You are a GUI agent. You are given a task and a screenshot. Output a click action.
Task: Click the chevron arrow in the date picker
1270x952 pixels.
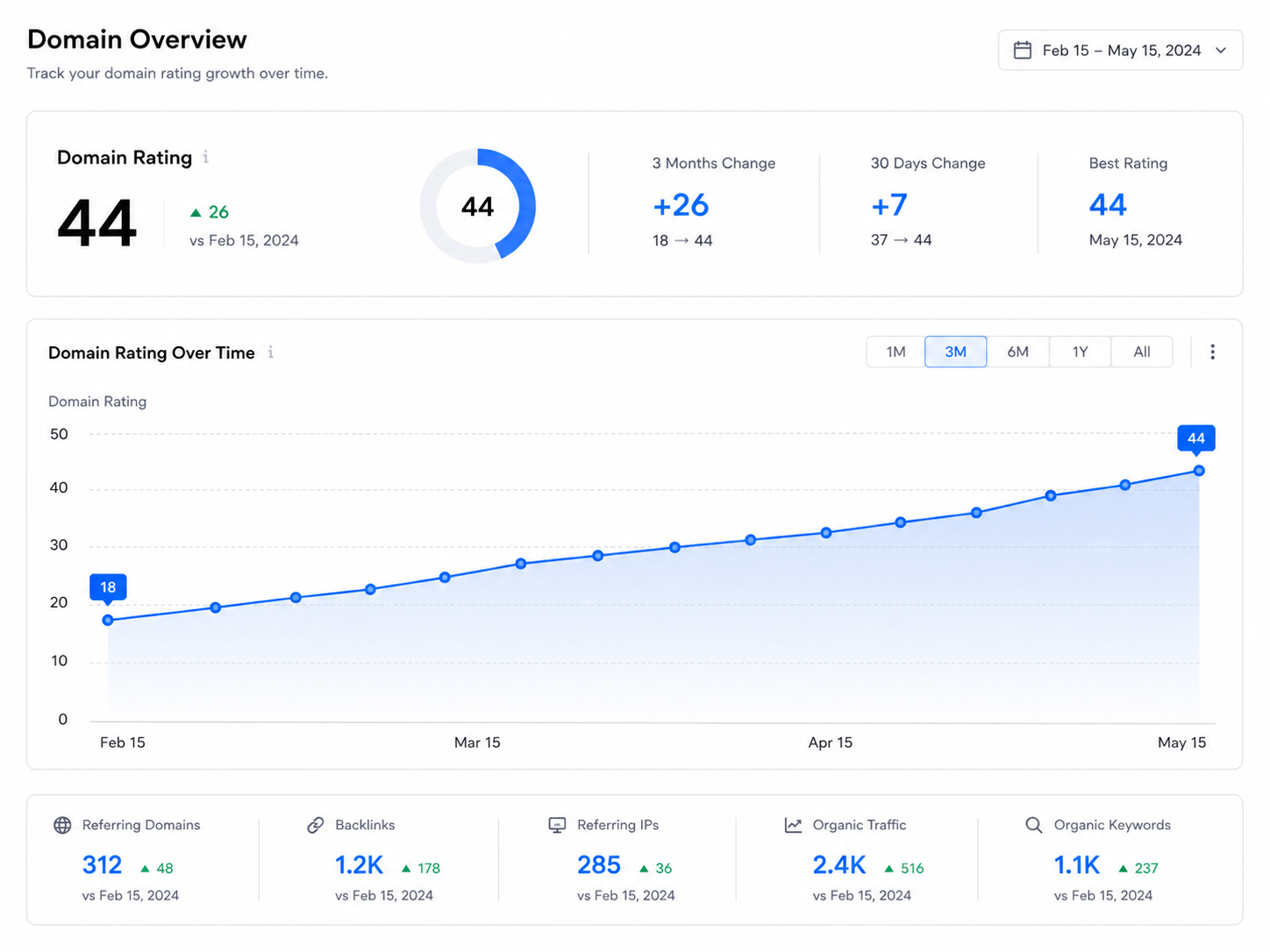coord(1221,50)
